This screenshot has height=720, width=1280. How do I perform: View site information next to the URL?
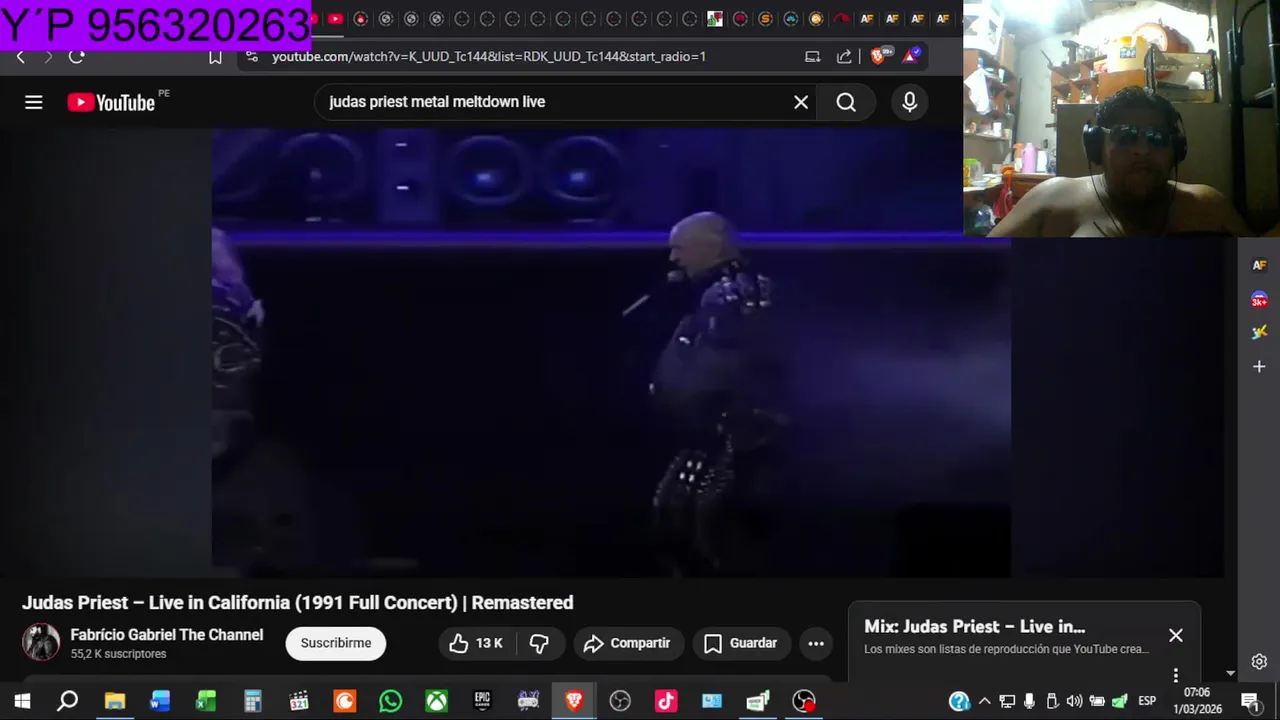(252, 57)
